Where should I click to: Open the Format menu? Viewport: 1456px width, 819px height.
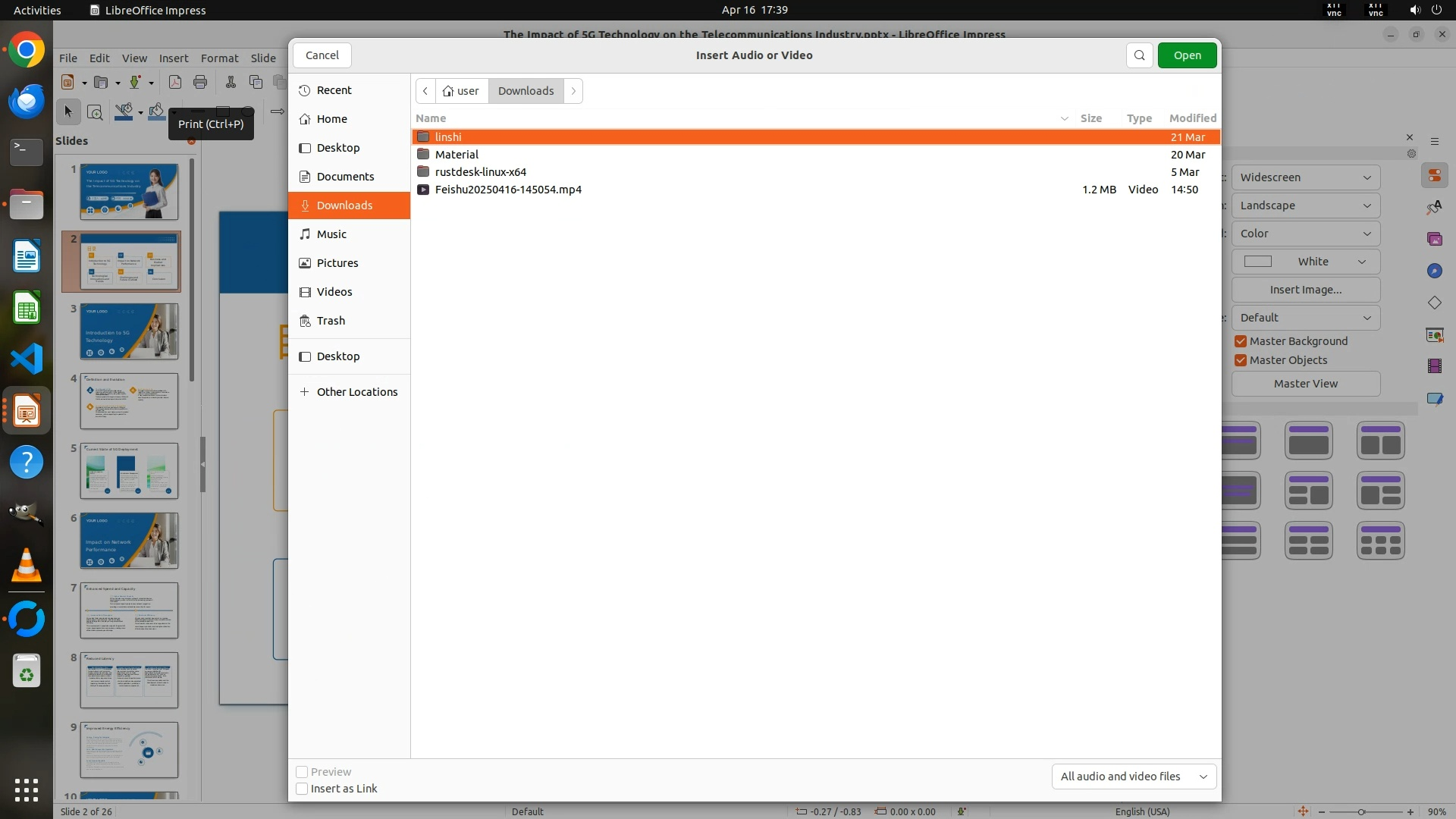tap(219, 58)
